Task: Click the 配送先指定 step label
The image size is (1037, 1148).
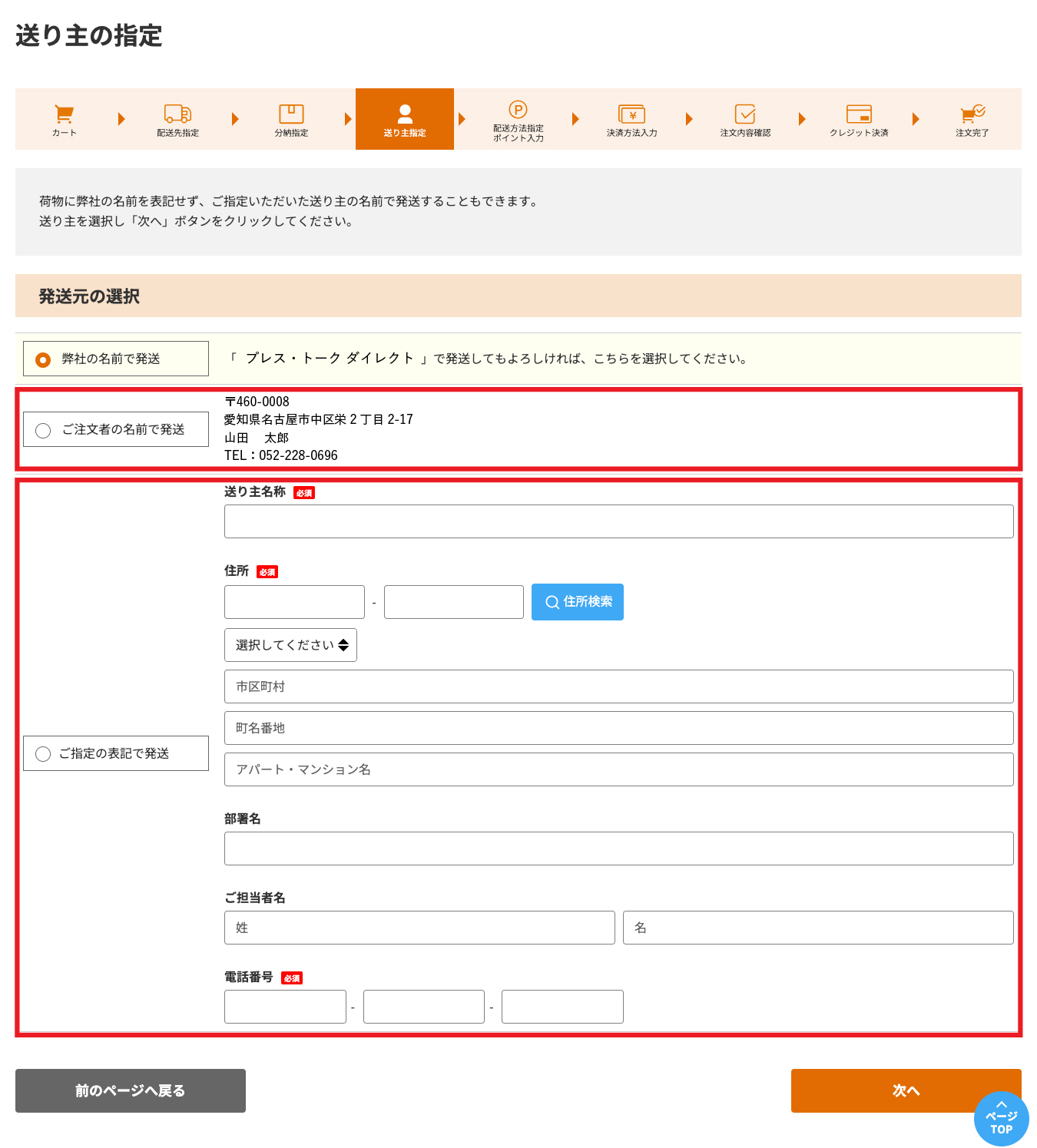Action: click(x=177, y=133)
